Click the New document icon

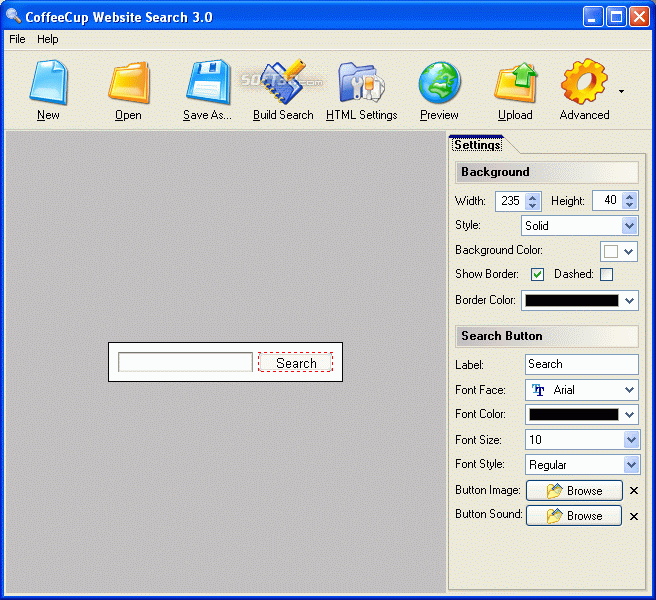click(x=48, y=82)
